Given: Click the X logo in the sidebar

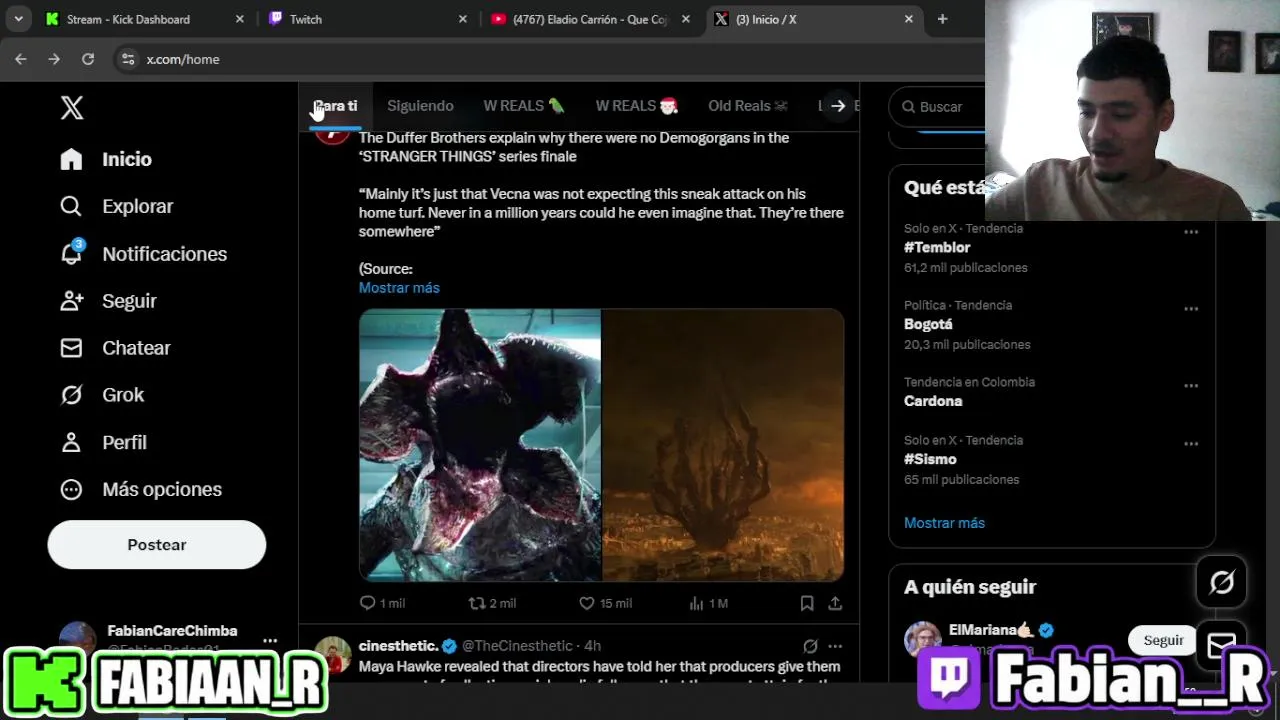Looking at the screenshot, I should [72, 108].
